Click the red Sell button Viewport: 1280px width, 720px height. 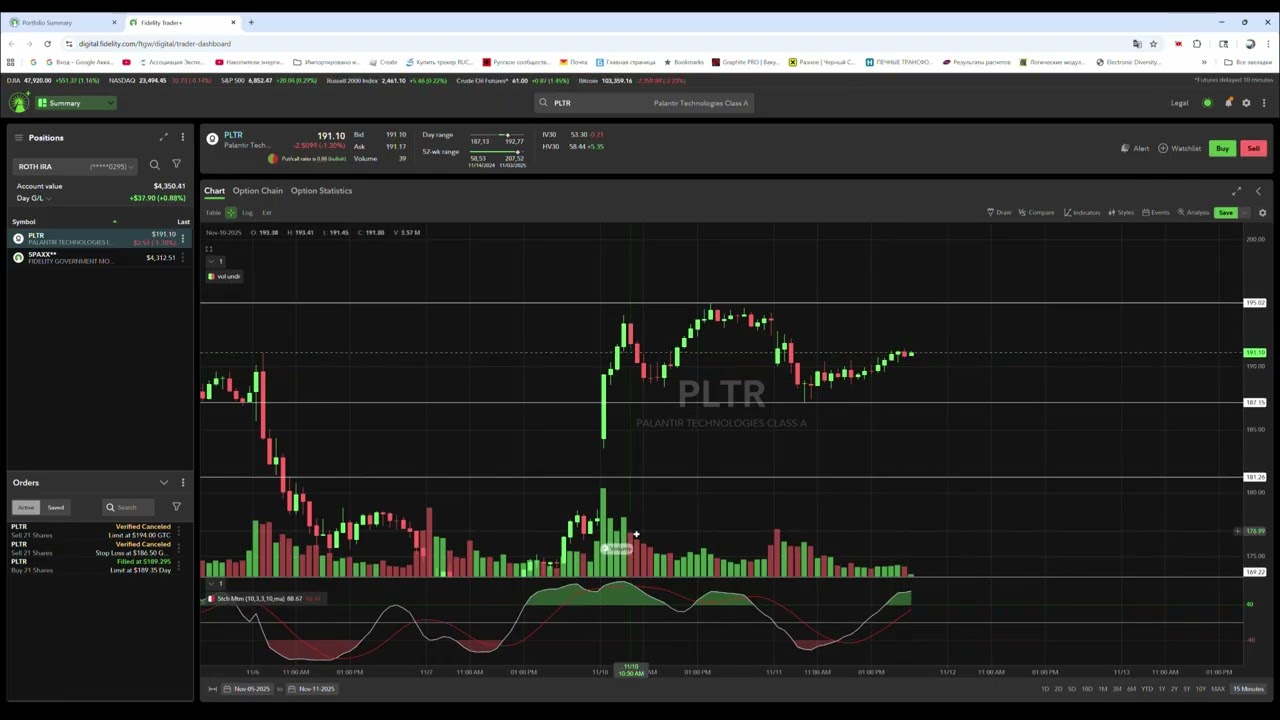point(1253,149)
